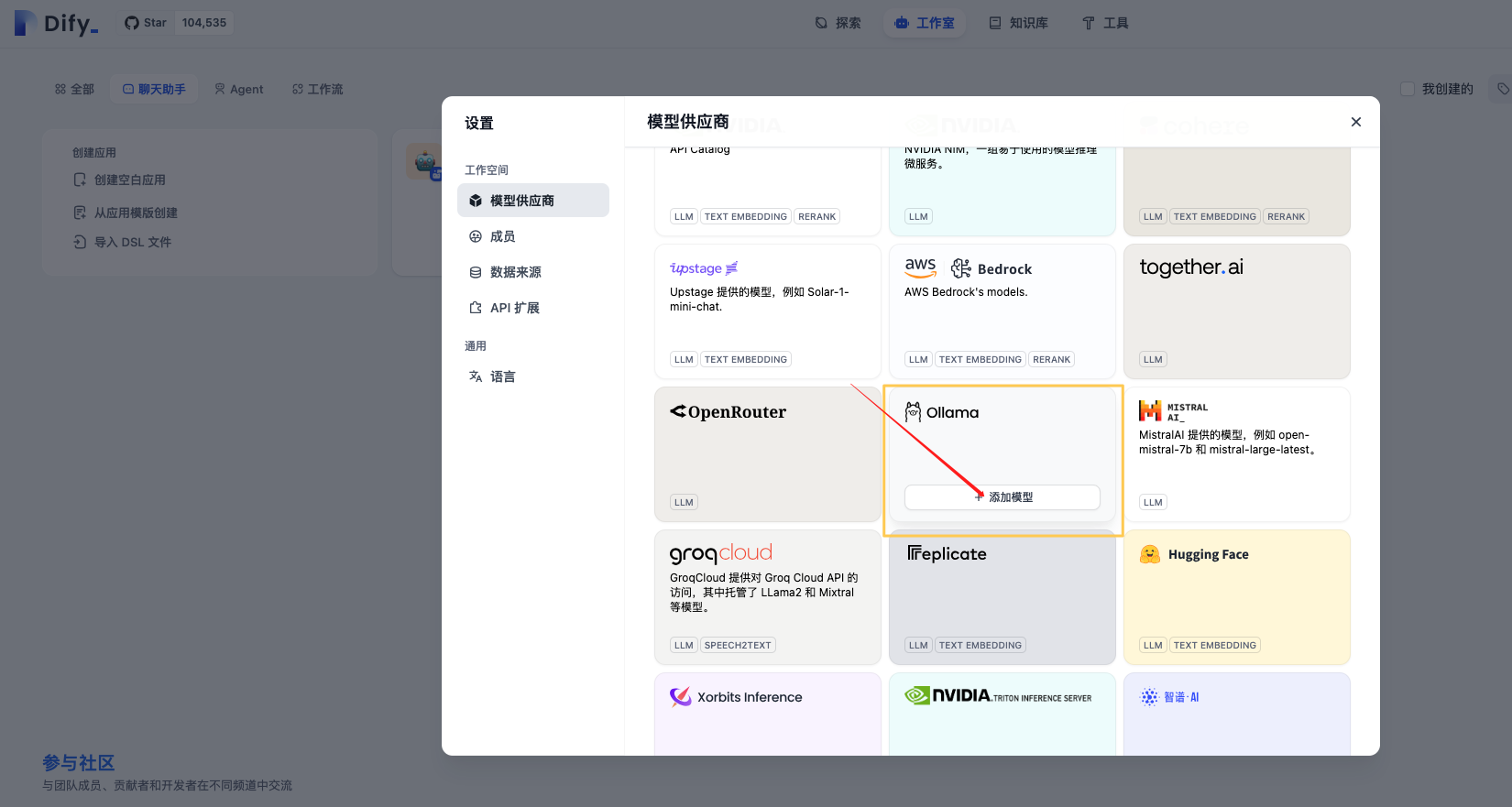This screenshot has height=807, width=1512.
Task: Click the template create icon
Action: pos(80,213)
